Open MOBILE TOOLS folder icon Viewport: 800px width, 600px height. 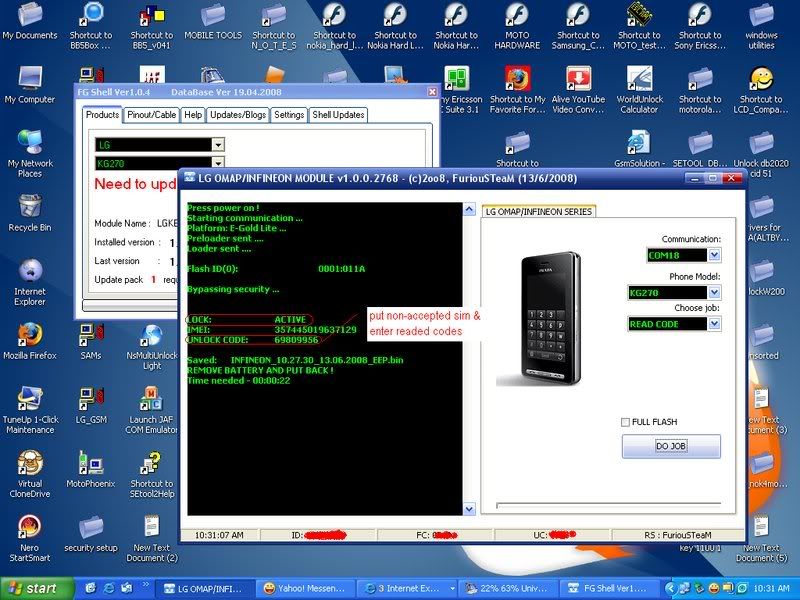[x=213, y=21]
